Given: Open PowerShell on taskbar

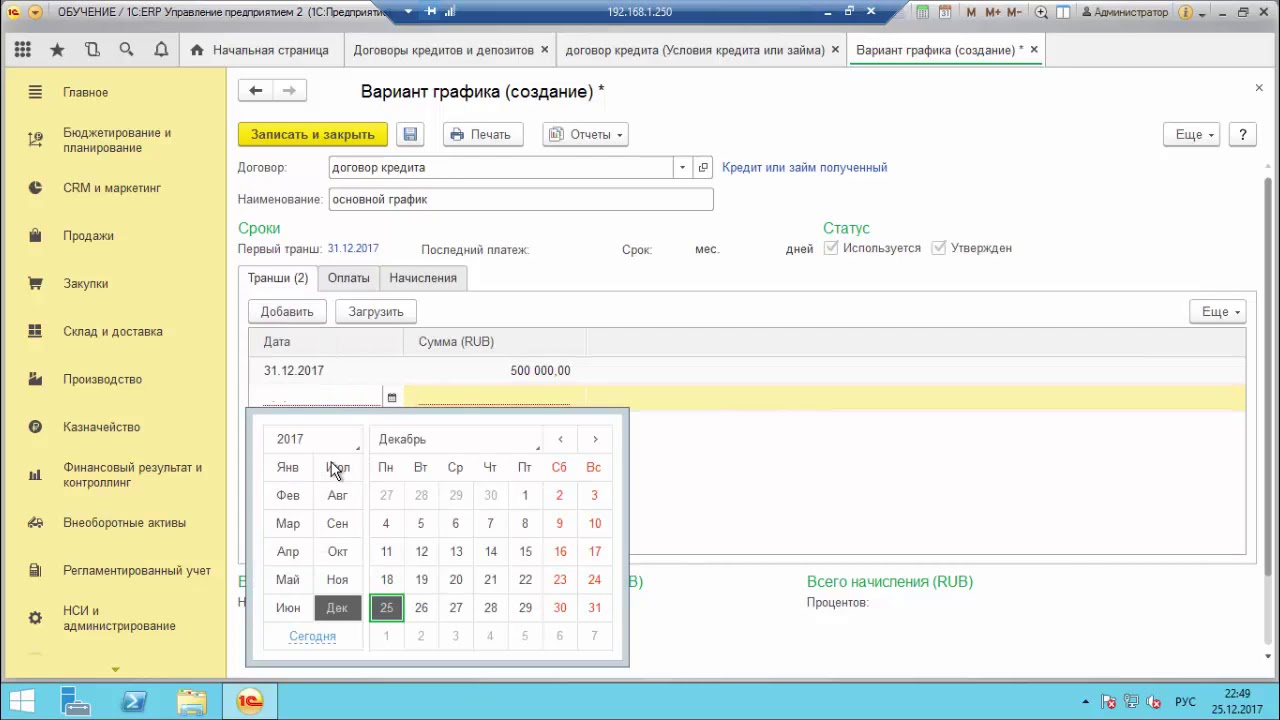Looking at the screenshot, I should [135, 702].
